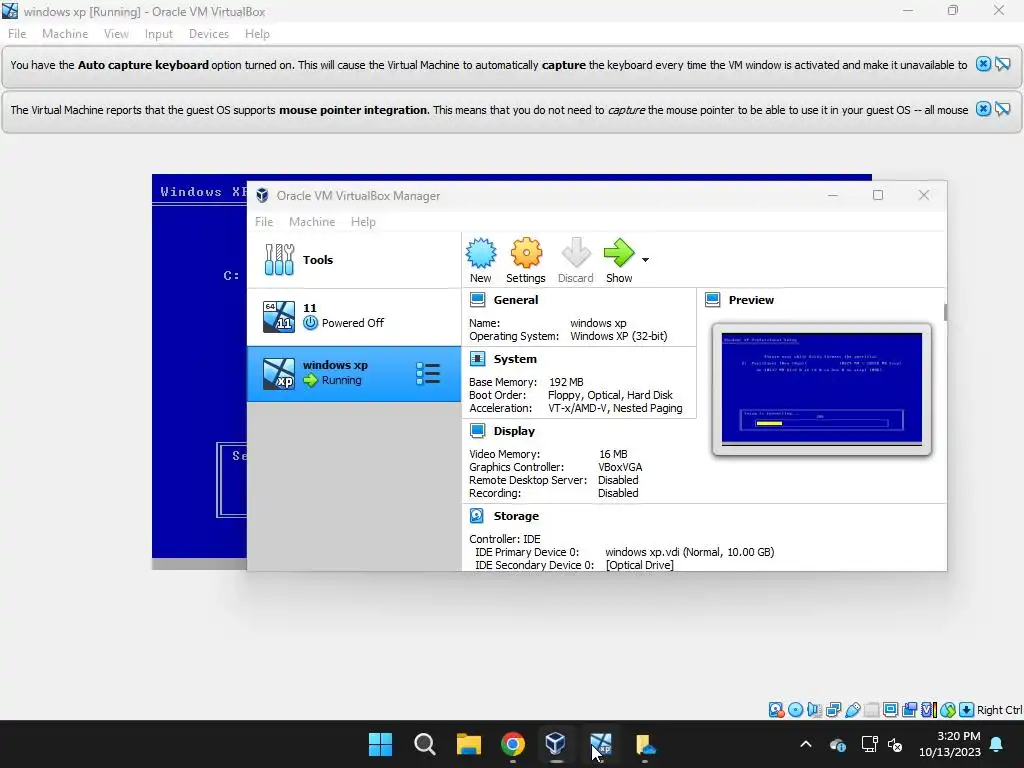The height and width of the screenshot is (768, 1024).
Task: Click the Storage section header
Action: pyautogui.click(x=516, y=516)
